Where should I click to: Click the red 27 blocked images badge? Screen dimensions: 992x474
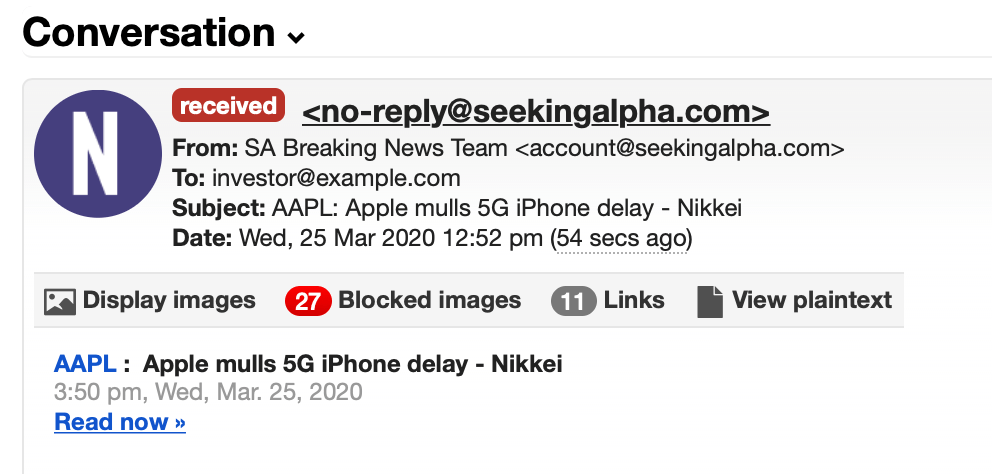[308, 301]
